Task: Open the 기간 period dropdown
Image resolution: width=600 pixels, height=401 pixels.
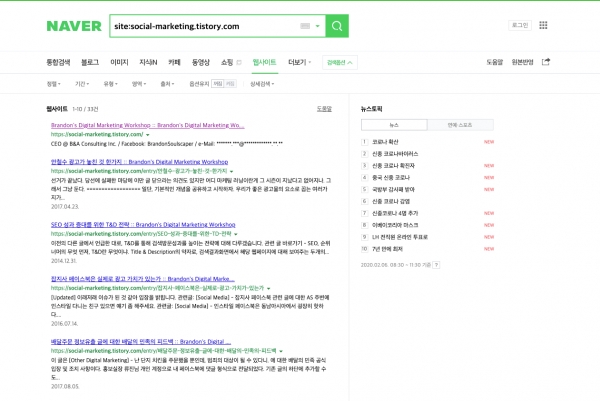Action: point(82,84)
